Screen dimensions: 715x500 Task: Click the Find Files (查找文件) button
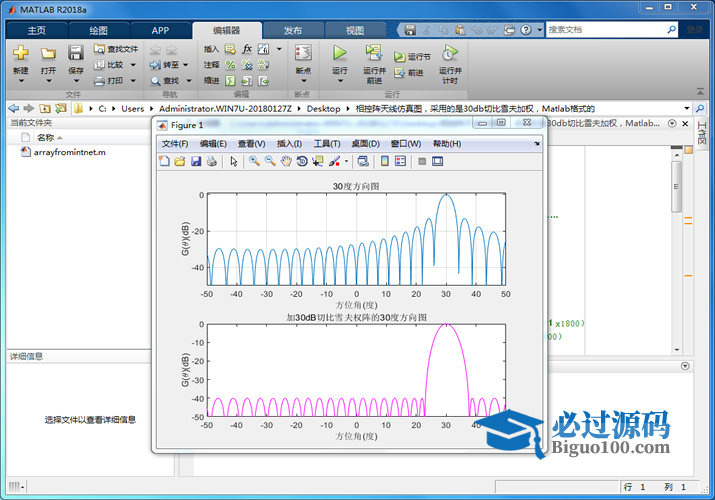tap(116, 48)
